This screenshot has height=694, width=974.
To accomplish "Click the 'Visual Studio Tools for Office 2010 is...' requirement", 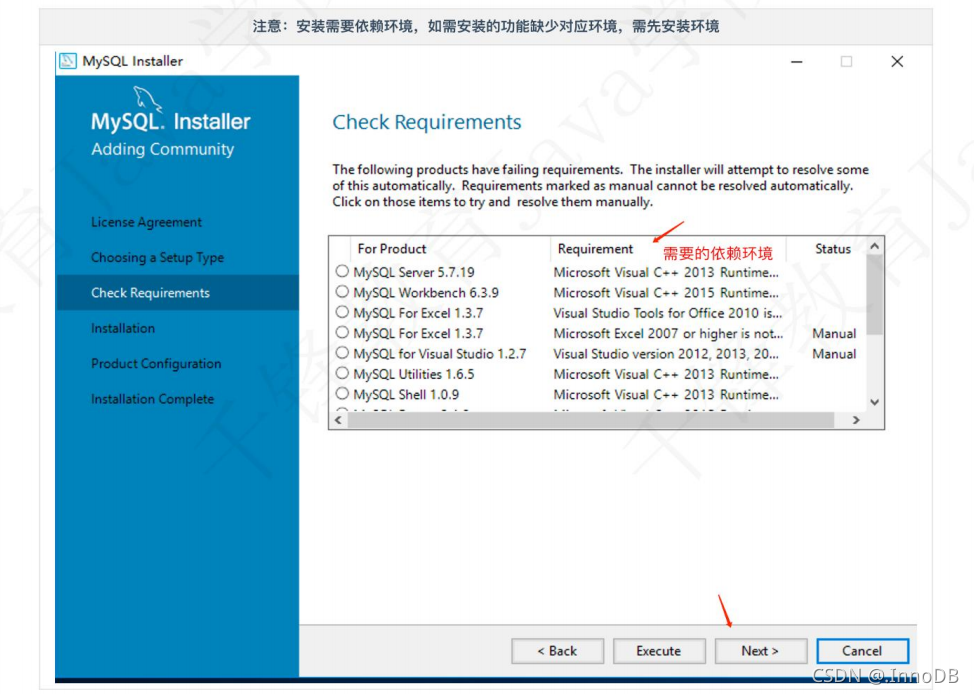I will pos(668,313).
